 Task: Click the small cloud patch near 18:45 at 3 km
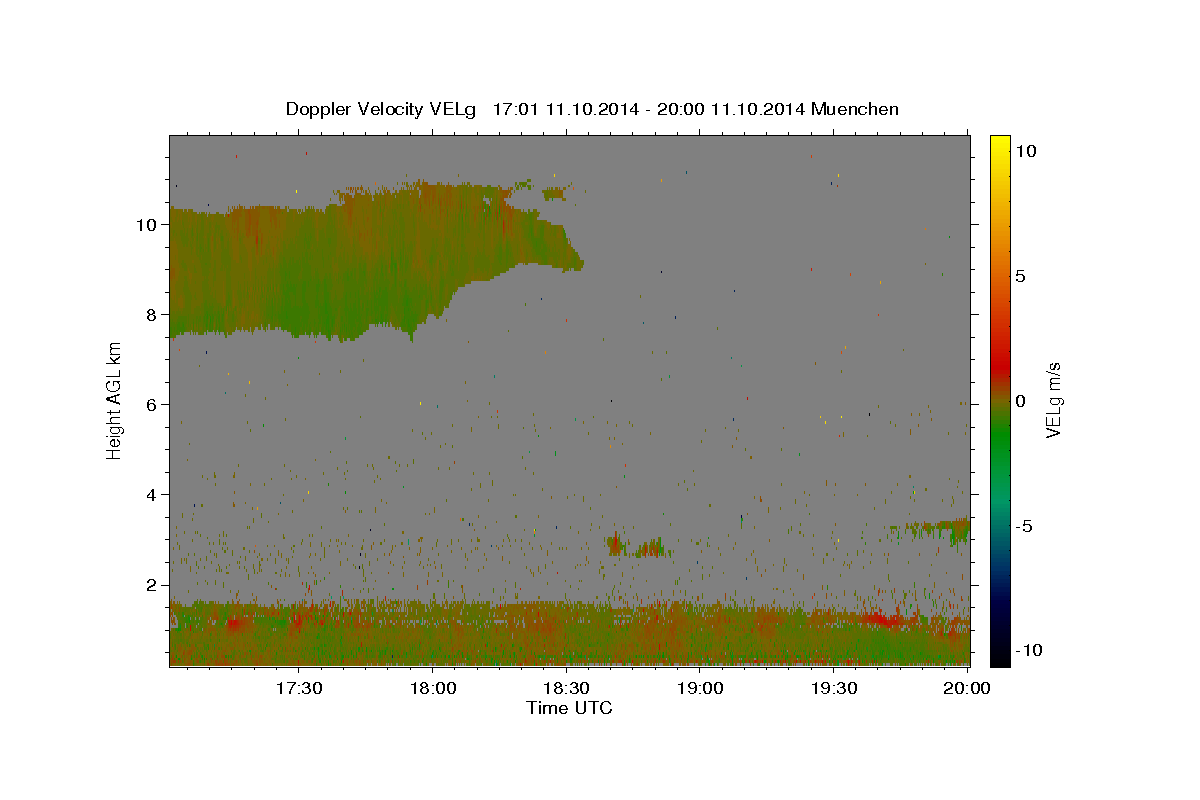tap(636, 546)
